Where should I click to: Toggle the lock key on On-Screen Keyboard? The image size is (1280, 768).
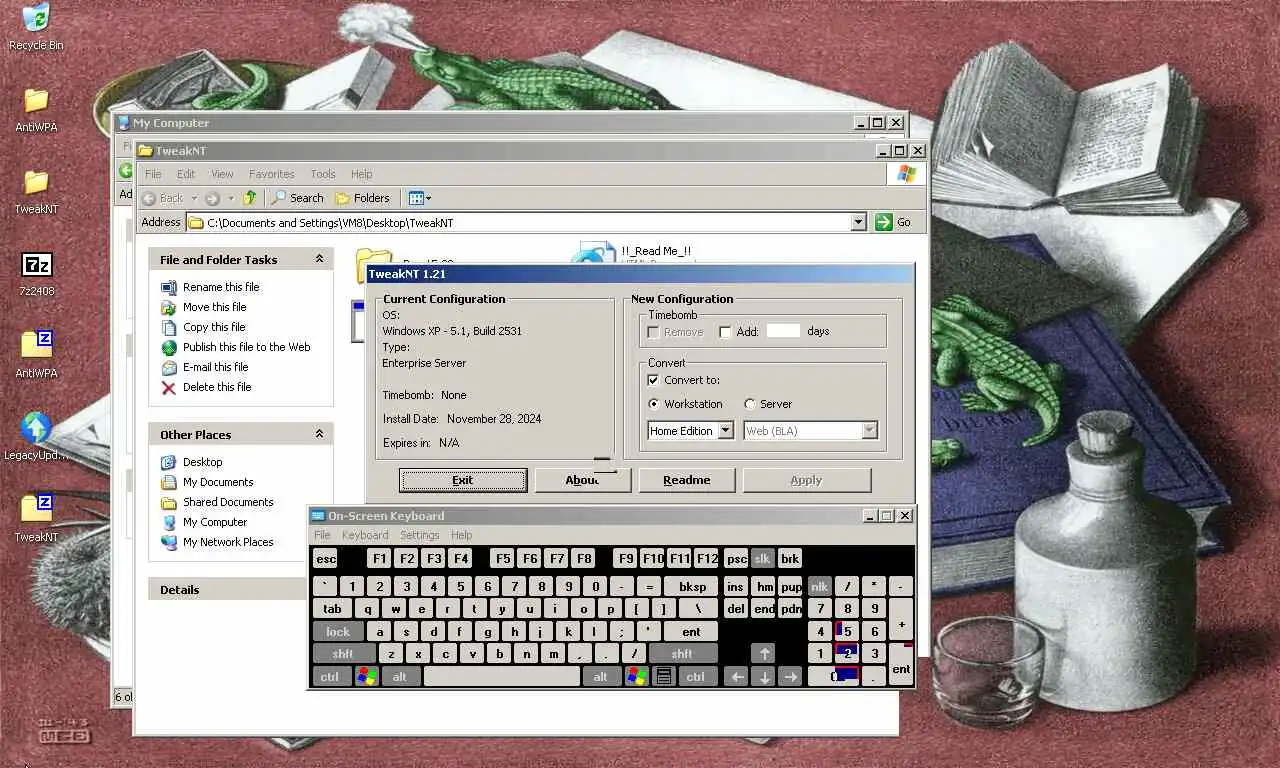[338, 632]
